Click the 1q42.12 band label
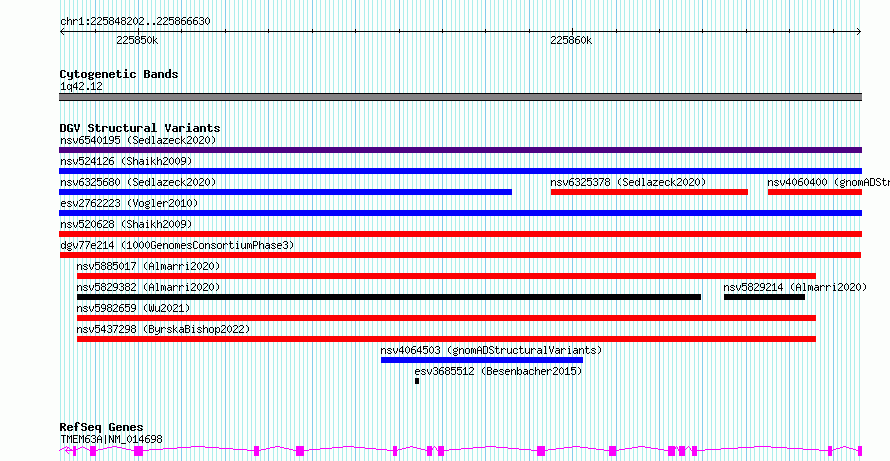Viewport: 890px width, 461px height. tap(81, 87)
